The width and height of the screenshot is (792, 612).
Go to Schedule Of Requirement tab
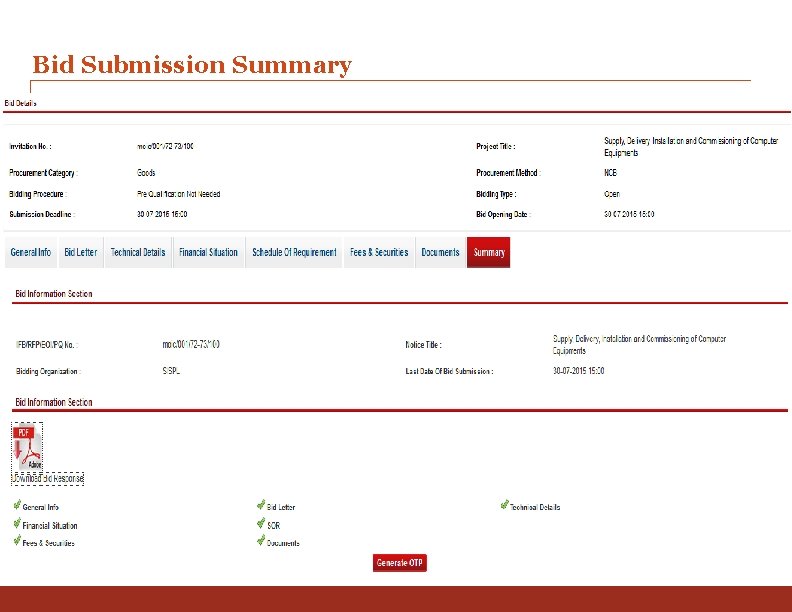[x=294, y=252]
